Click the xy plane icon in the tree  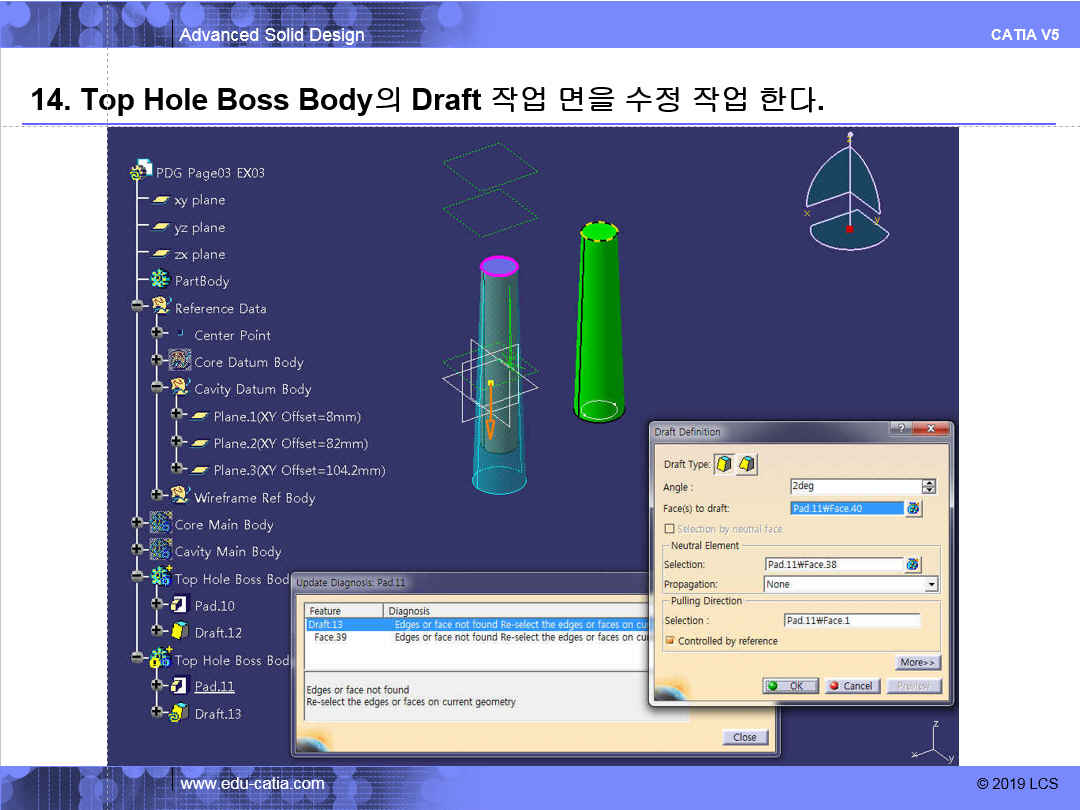(x=160, y=200)
